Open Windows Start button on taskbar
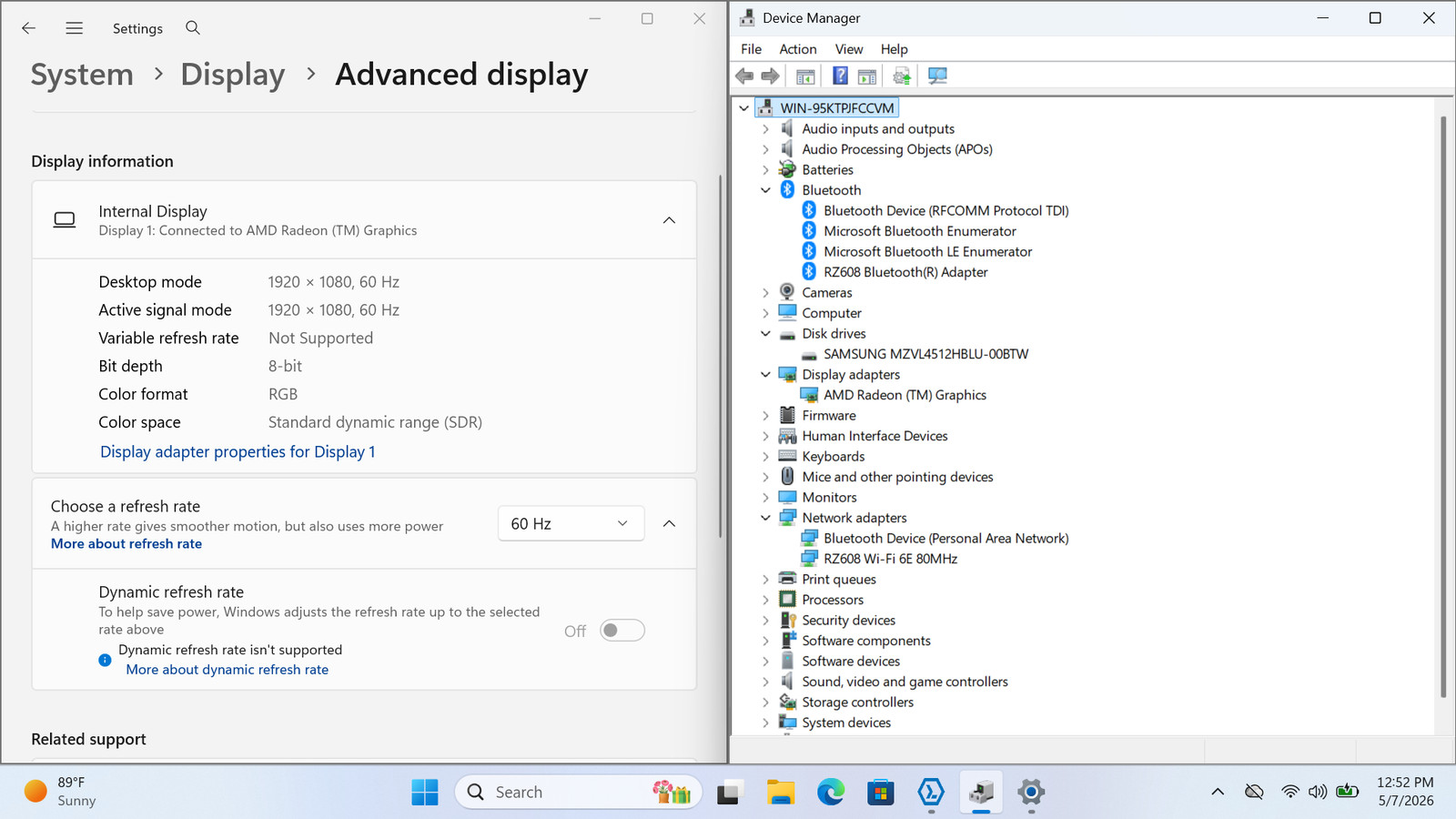The height and width of the screenshot is (819, 1456). click(x=425, y=793)
